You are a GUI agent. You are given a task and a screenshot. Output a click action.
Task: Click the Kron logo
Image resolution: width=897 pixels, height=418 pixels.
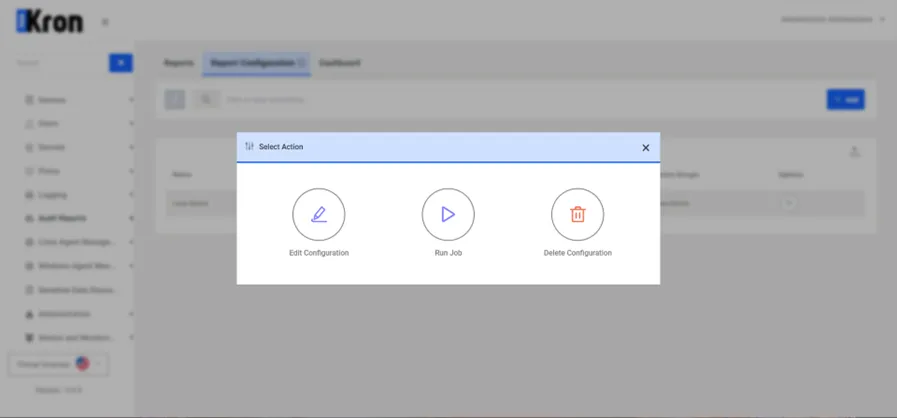tap(49, 22)
